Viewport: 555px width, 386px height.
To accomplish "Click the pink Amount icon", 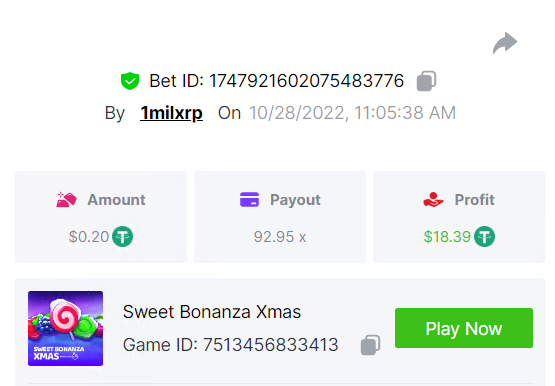I will [67, 200].
